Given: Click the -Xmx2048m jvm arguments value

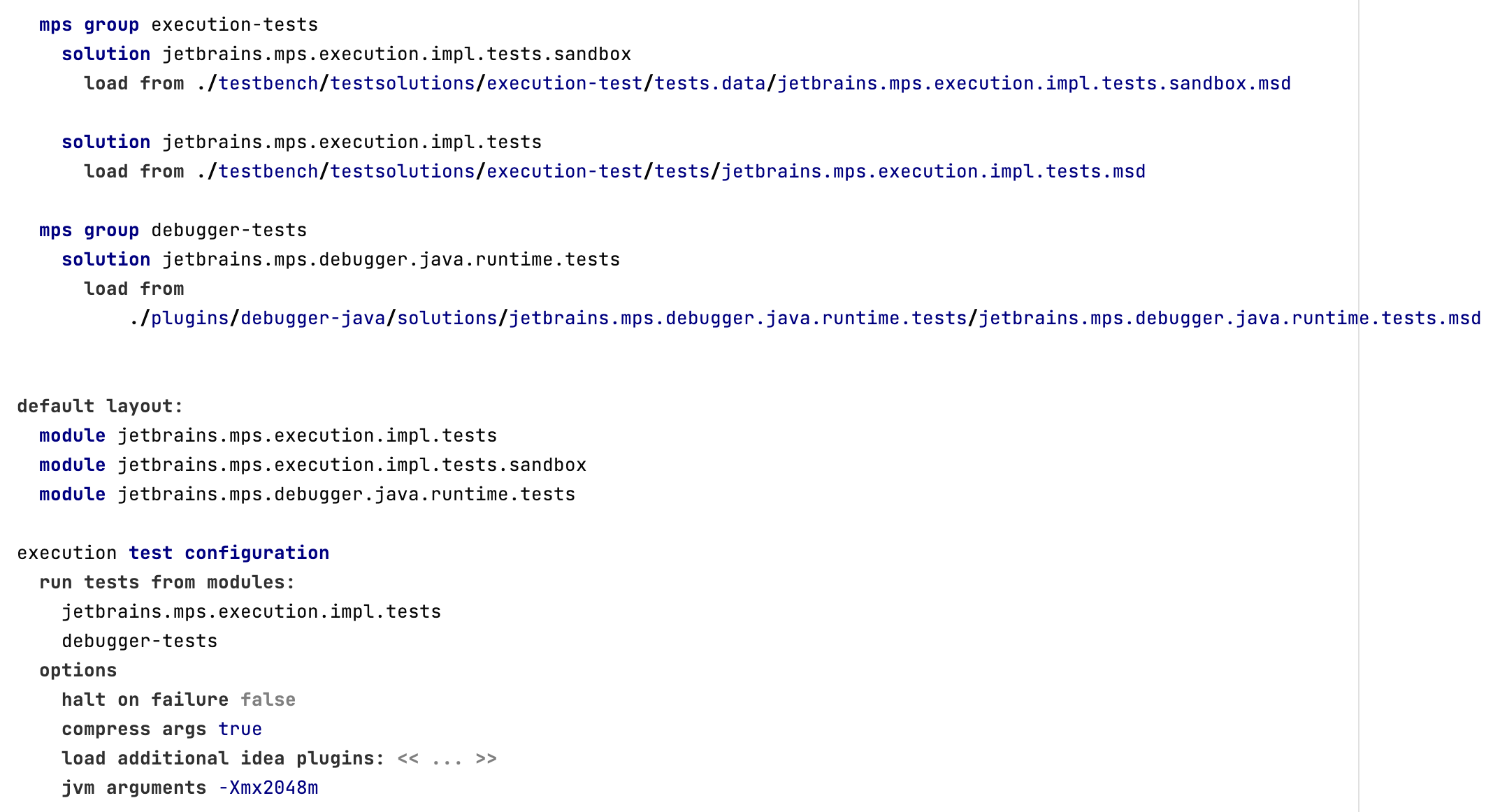Looking at the screenshot, I should (268, 788).
